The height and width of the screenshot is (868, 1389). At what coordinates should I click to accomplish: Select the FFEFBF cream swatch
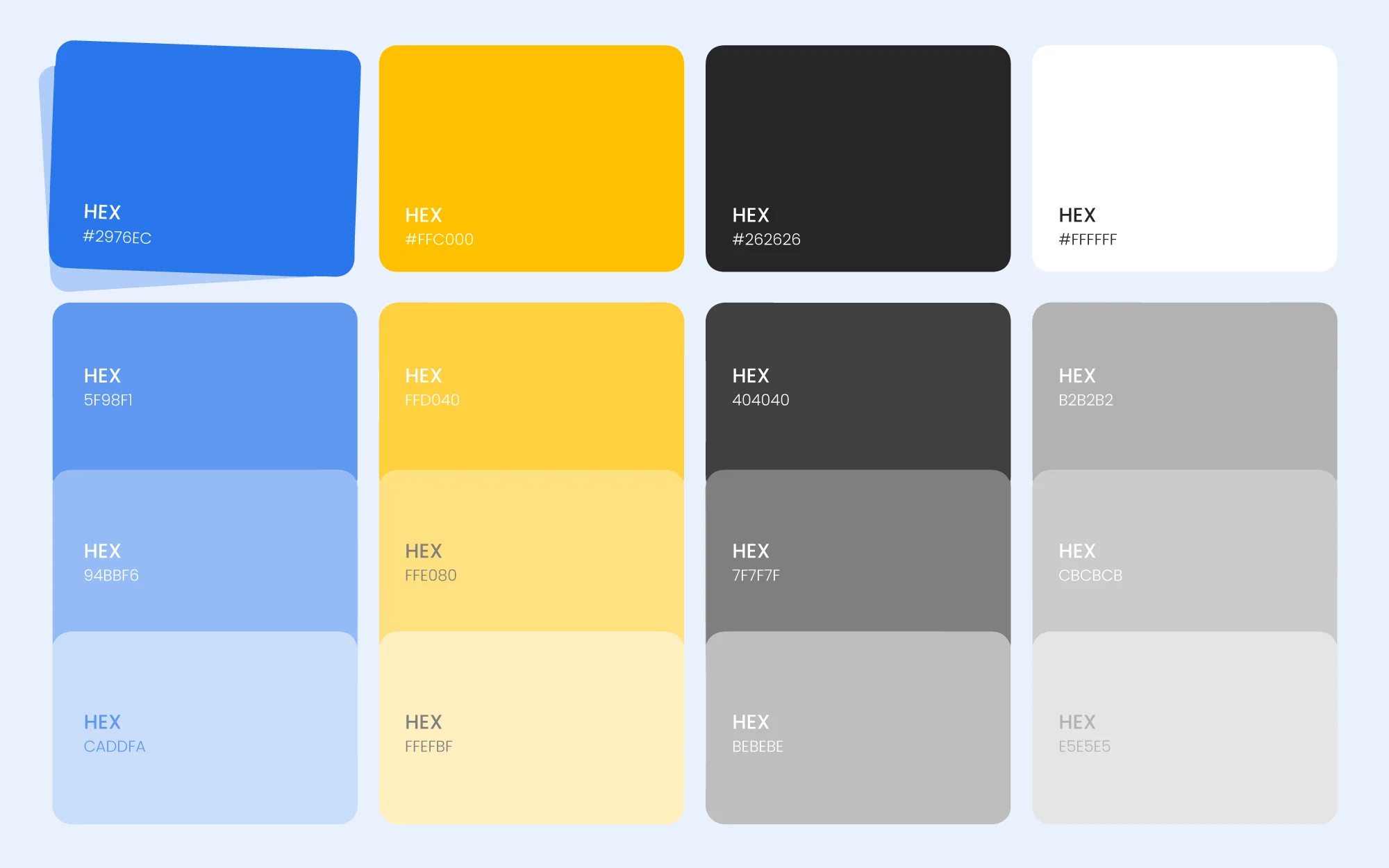(x=531, y=728)
